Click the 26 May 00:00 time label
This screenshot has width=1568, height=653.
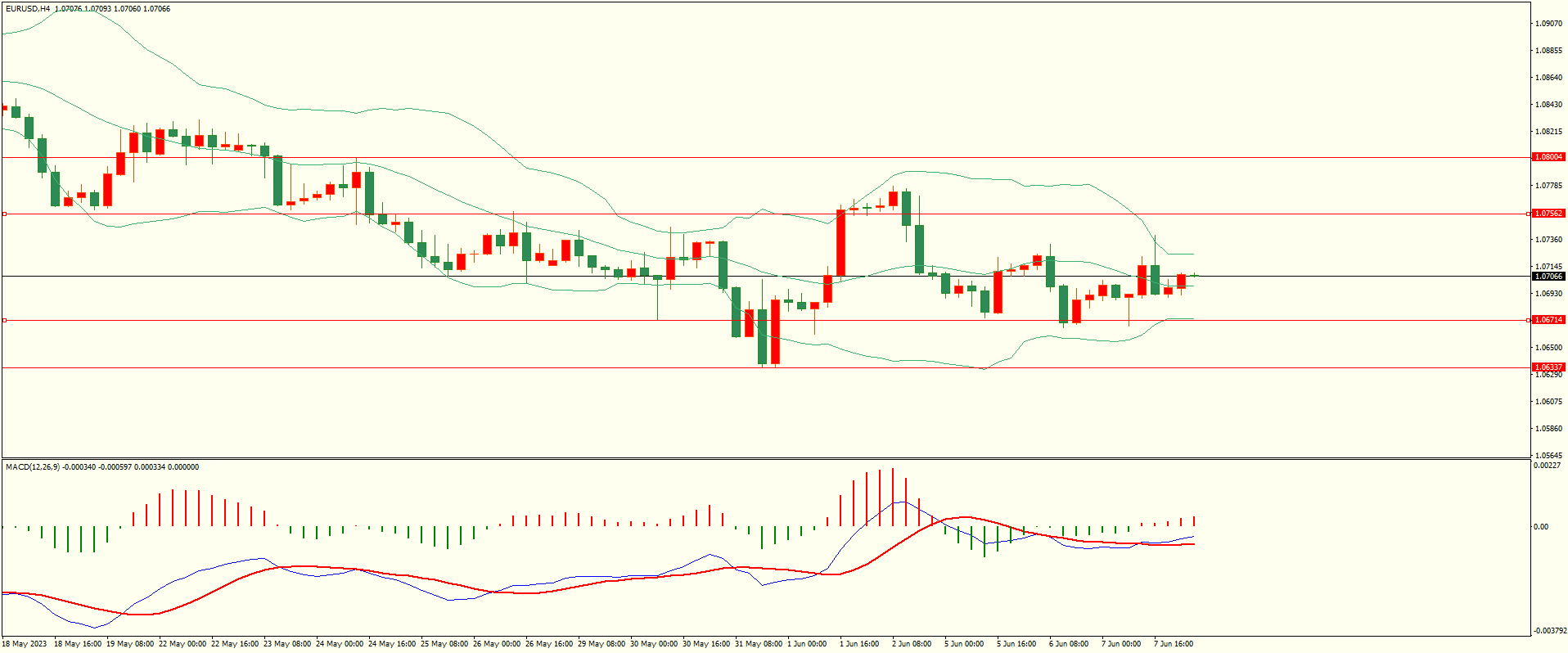pyautogui.click(x=496, y=644)
